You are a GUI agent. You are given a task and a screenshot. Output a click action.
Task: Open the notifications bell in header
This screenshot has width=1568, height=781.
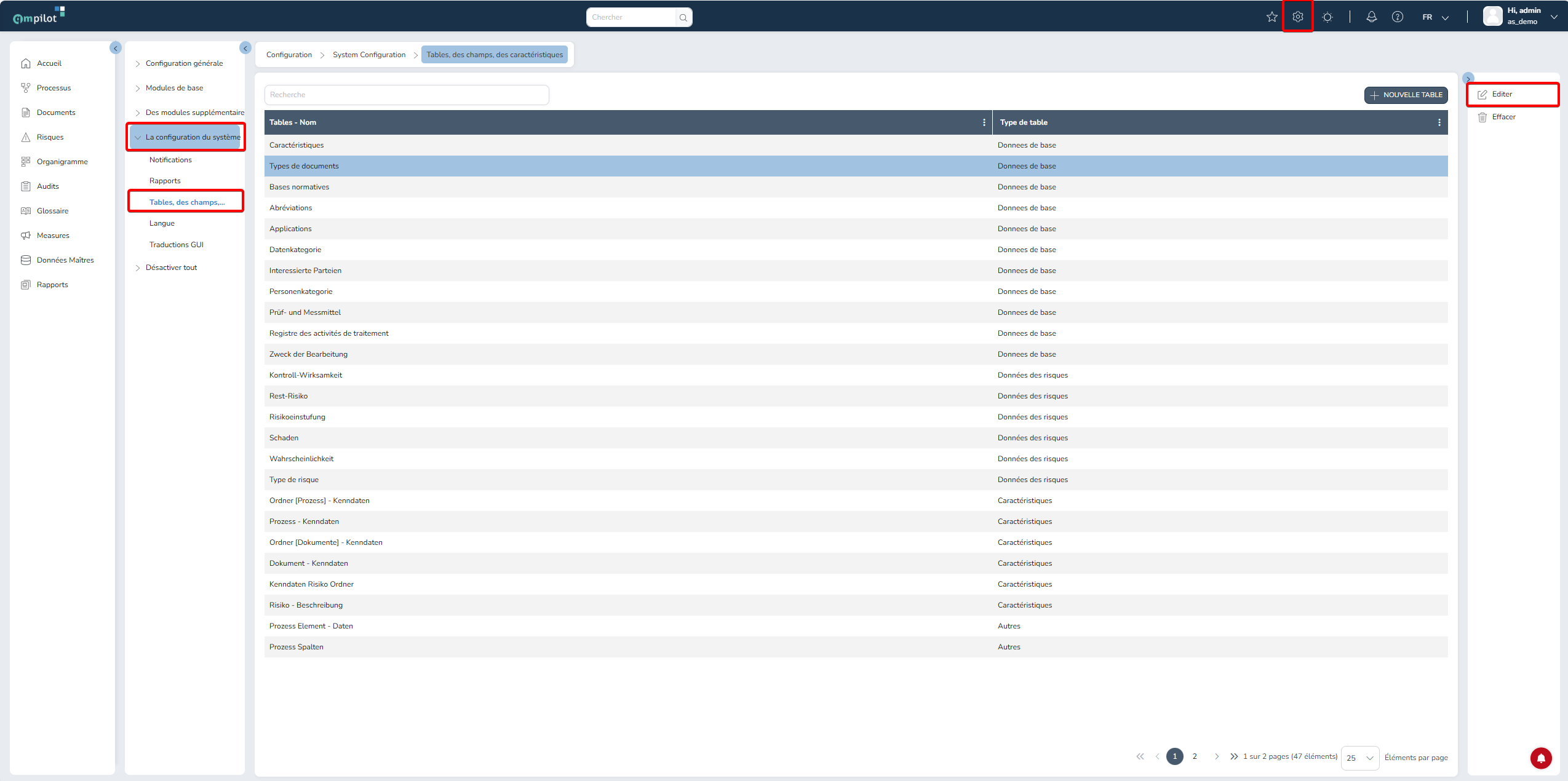pyautogui.click(x=1371, y=17)
